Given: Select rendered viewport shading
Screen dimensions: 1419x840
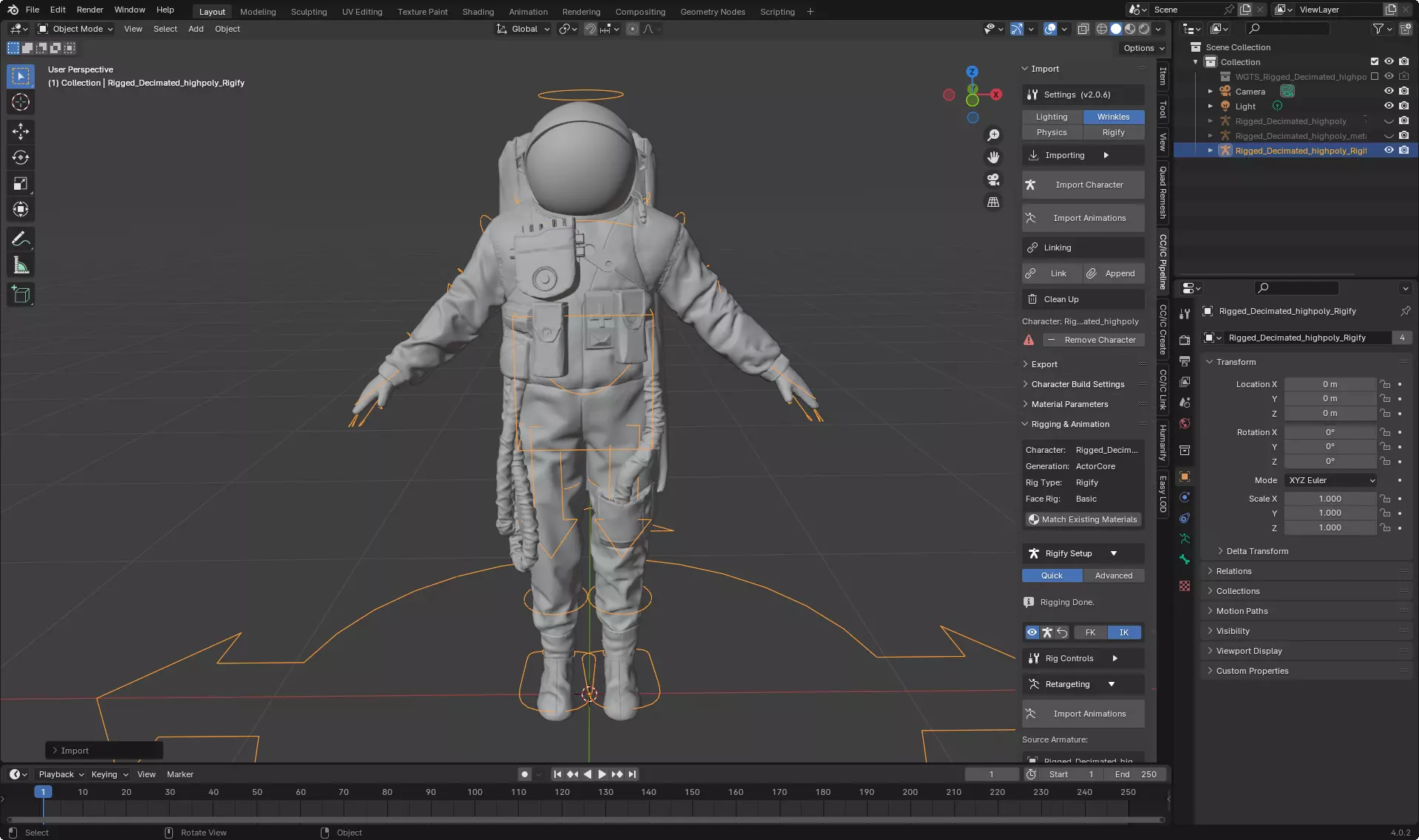Looking at the screenshot, I should pos(1144,29).
